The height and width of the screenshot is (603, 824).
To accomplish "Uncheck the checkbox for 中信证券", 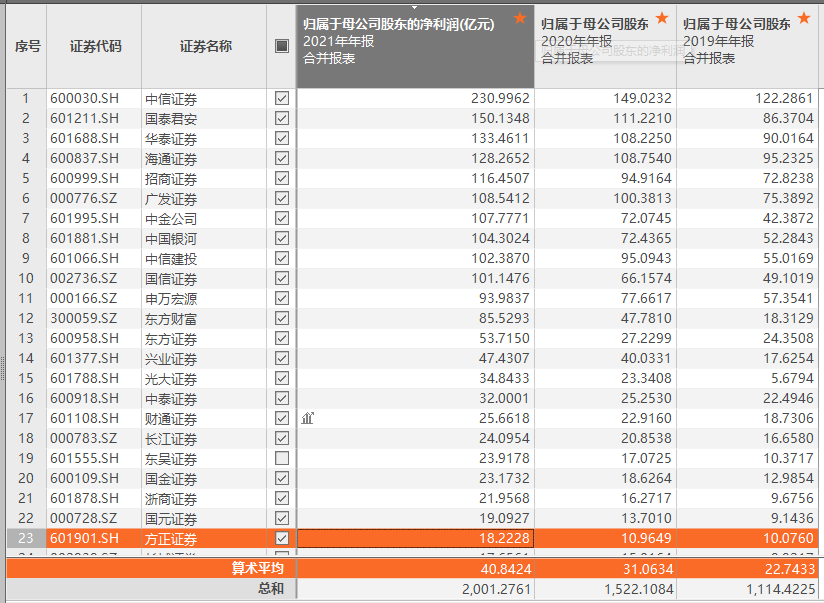I will coord(282,98).
